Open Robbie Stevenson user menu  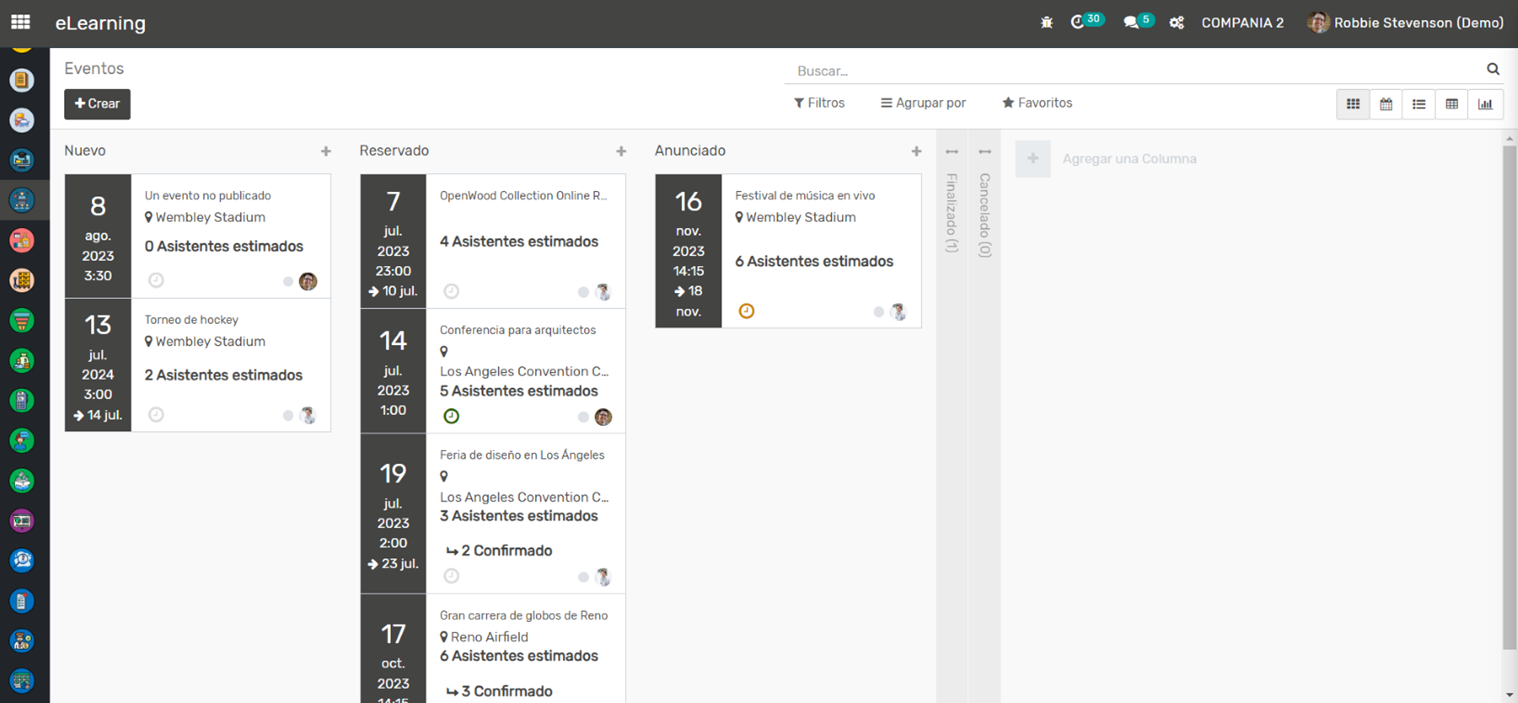(1406, 23)
